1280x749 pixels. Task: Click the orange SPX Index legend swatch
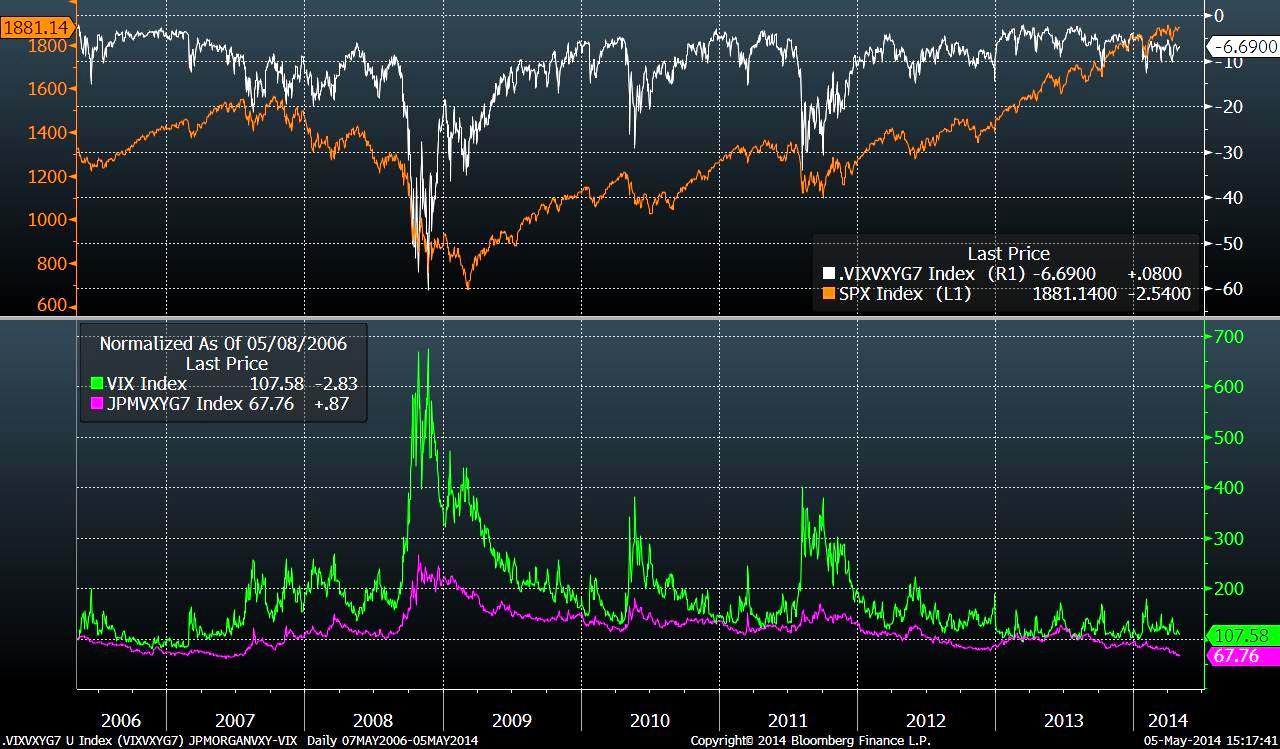pyautogui.click(x=828, y=294)
